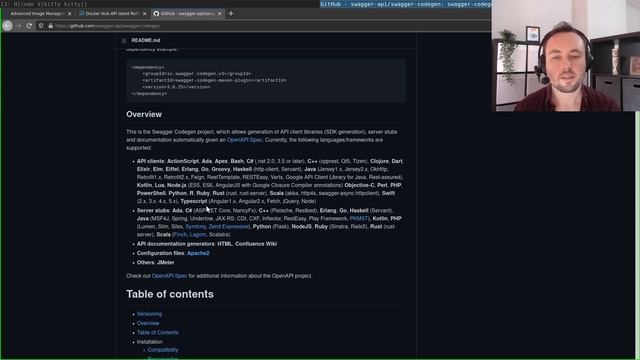
Task: Open the Symfony link
Action: click(x=196, y=227)
